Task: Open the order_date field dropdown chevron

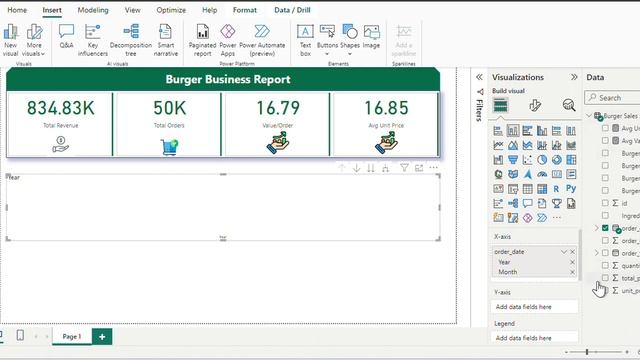Action: coord(564,252)
